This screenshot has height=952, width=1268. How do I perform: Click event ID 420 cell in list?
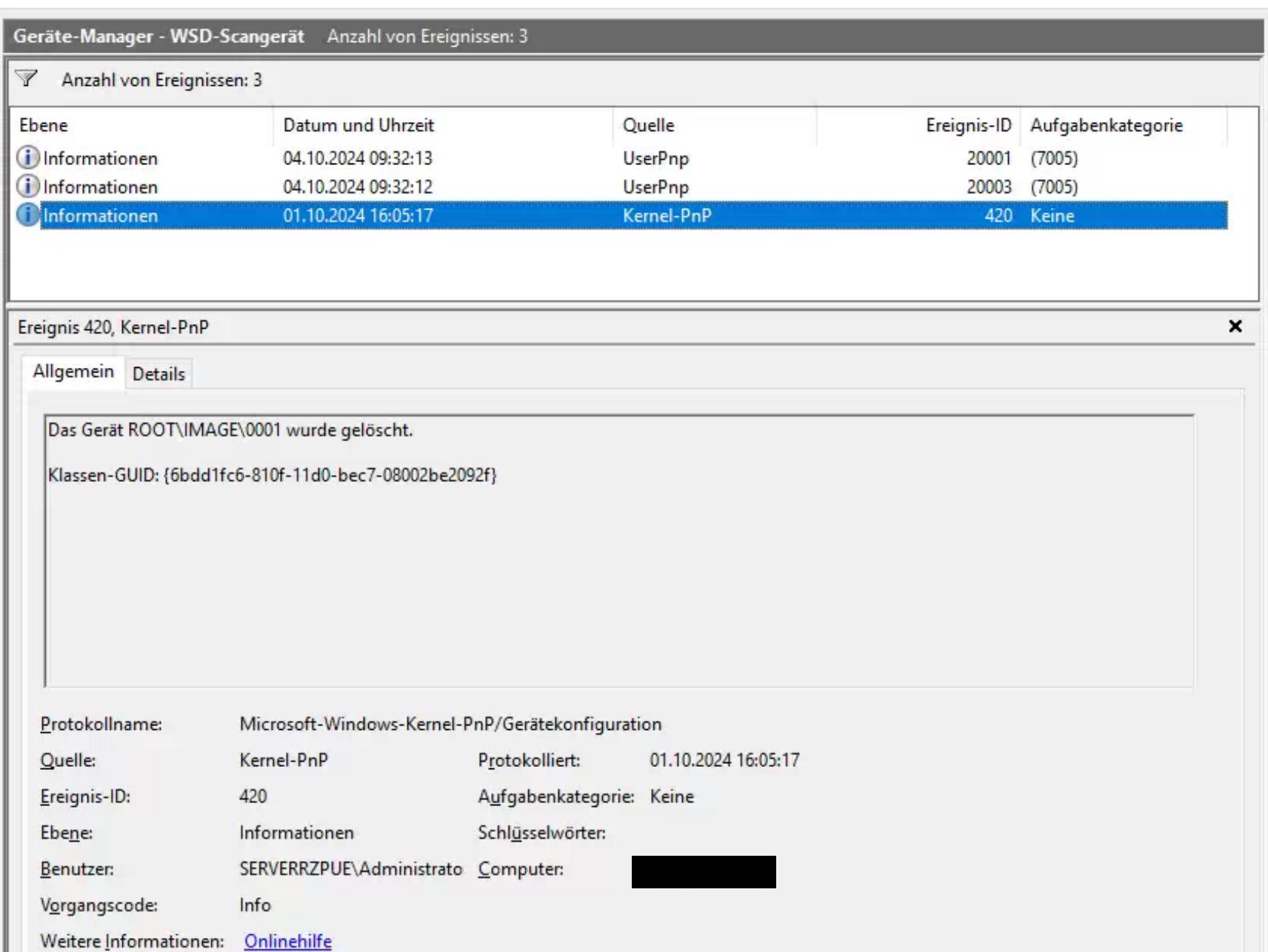coord(998,216)
